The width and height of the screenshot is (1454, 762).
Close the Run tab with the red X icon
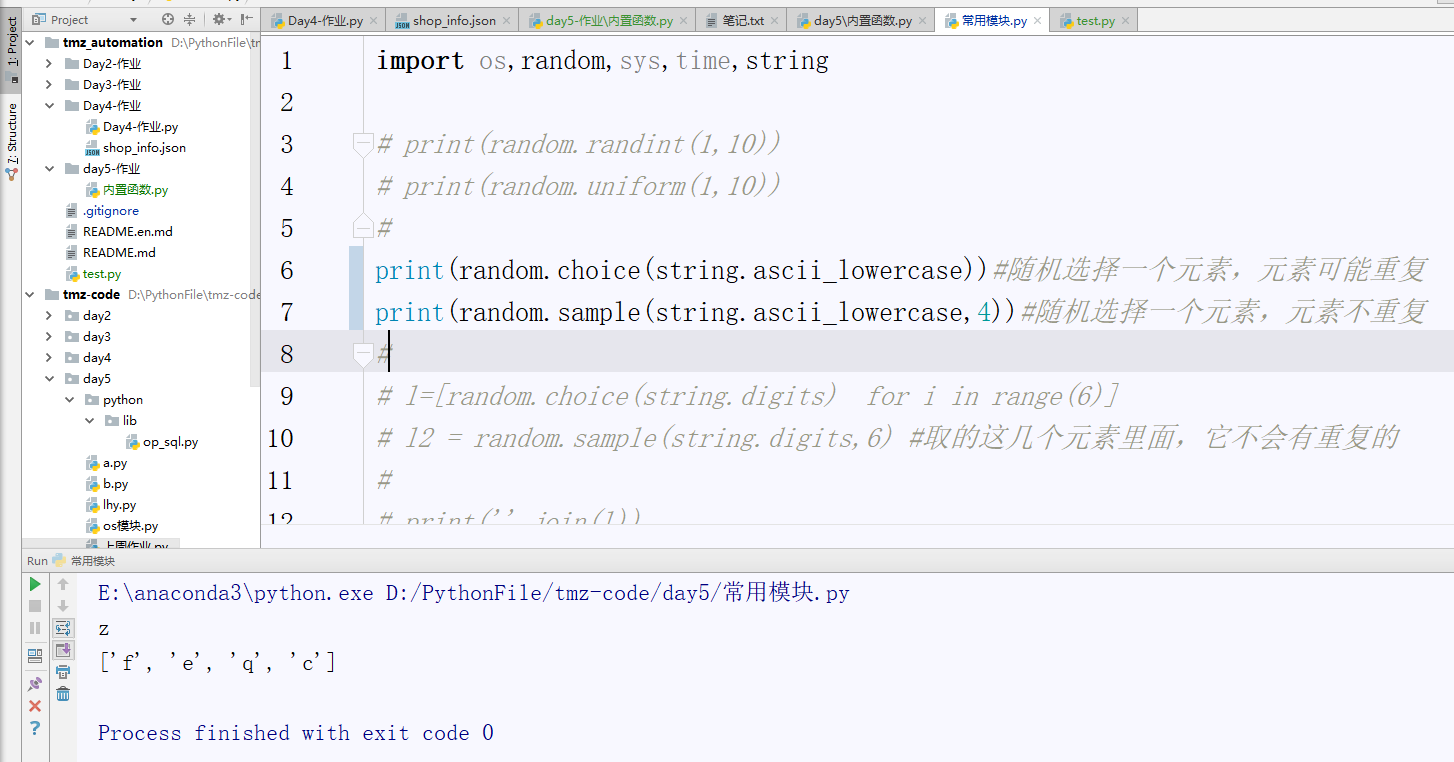[x=35, y=706]
